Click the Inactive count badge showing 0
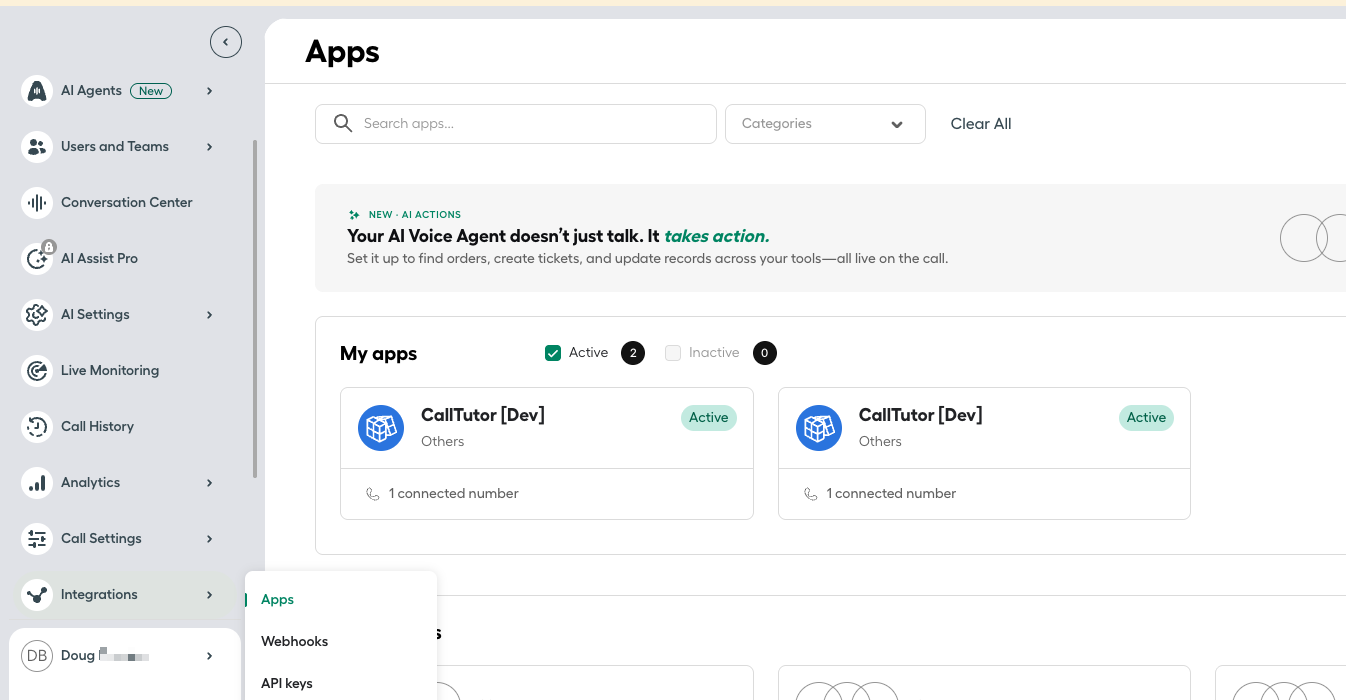 (765, 353)
